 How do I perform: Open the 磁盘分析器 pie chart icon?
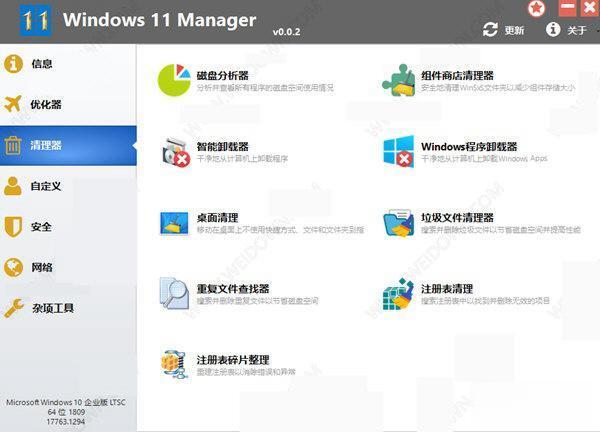point(174,81)
